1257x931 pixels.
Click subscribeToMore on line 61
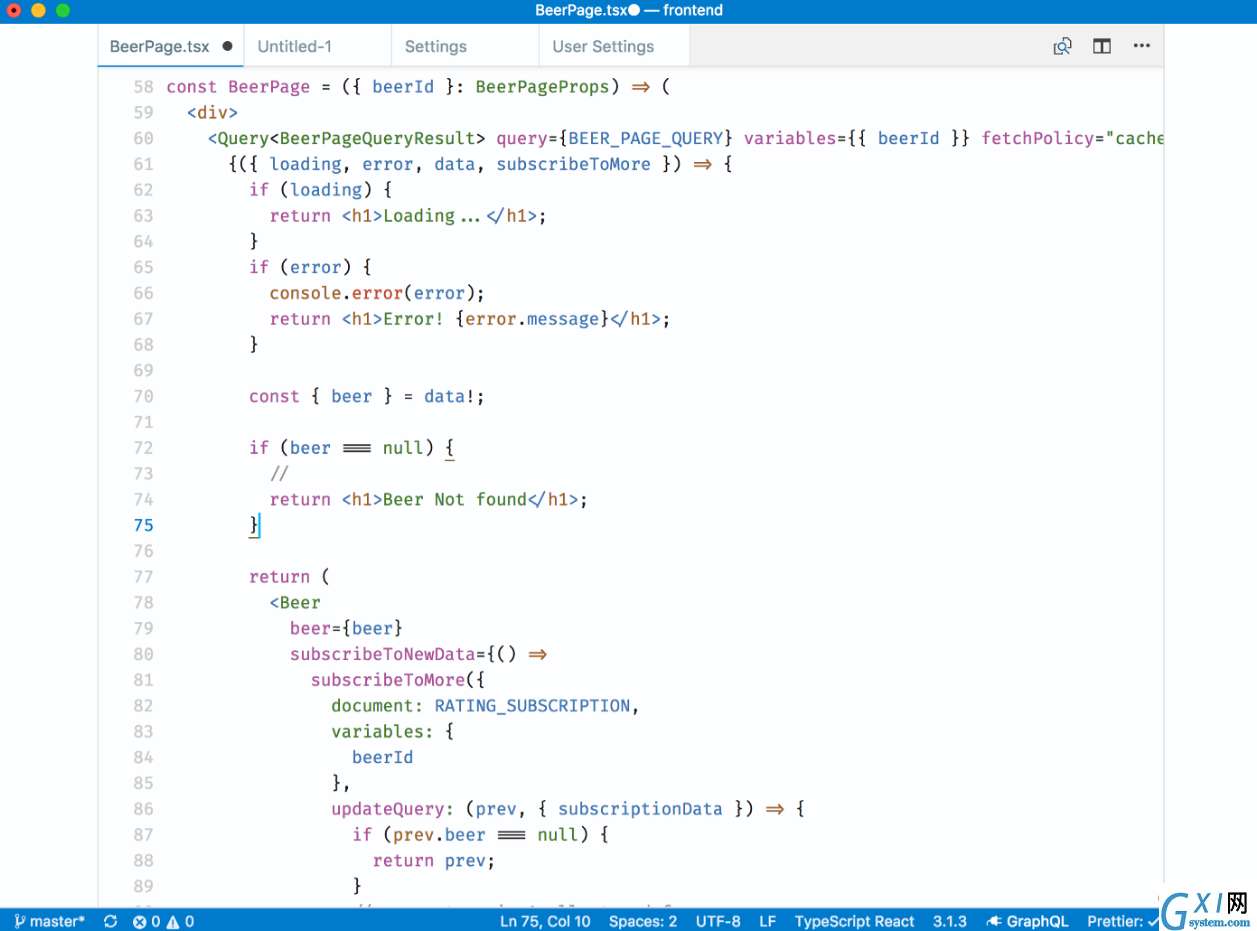pos(573,164)
